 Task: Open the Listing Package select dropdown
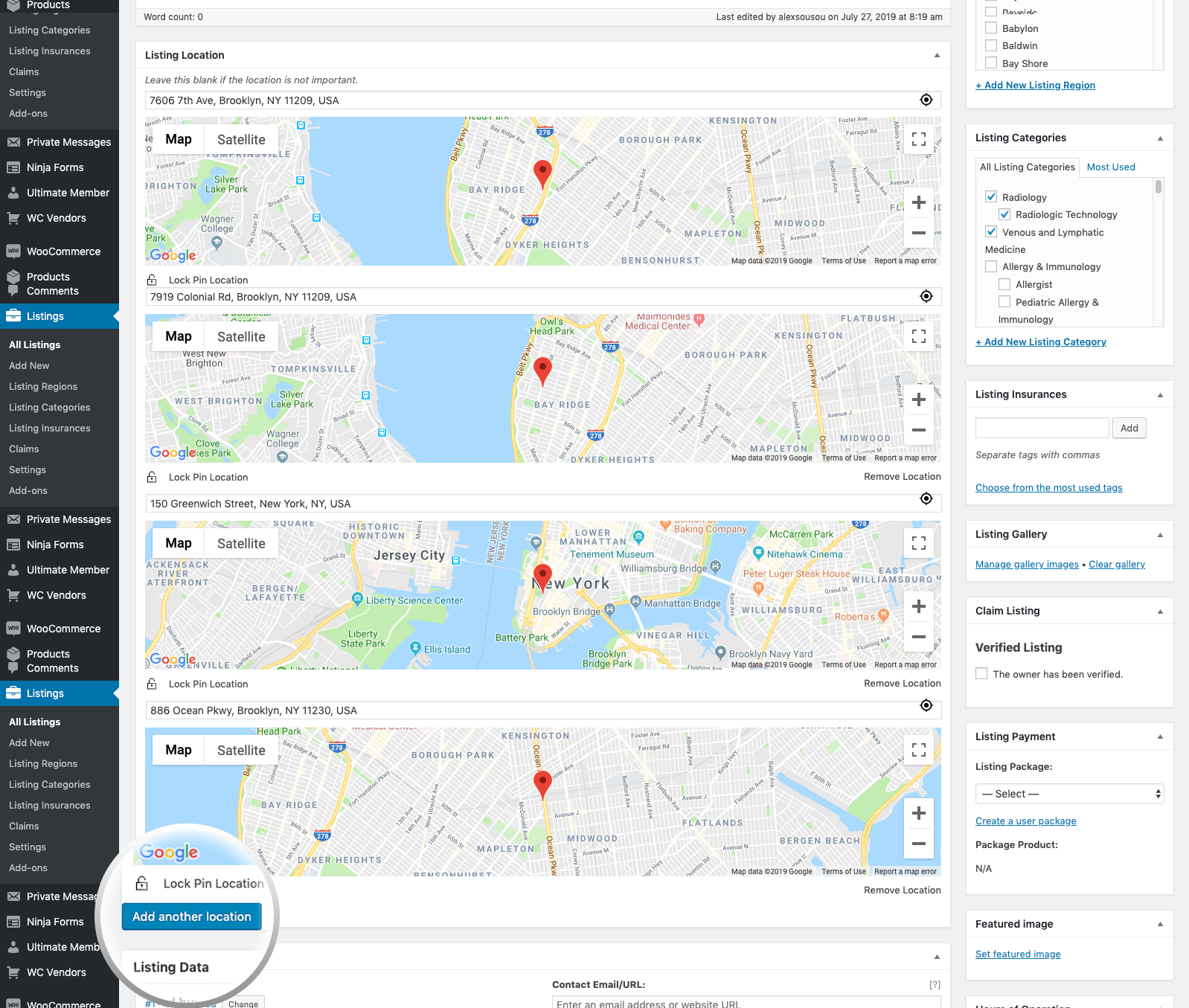click(x=1068, y=794)
